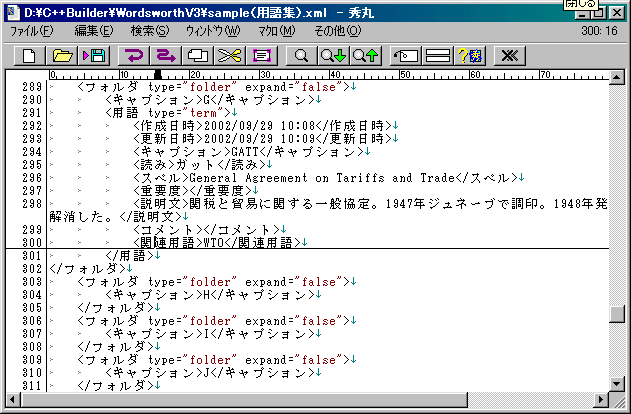
Task: Click the New file toolbar icon
Action: (30, 55)
